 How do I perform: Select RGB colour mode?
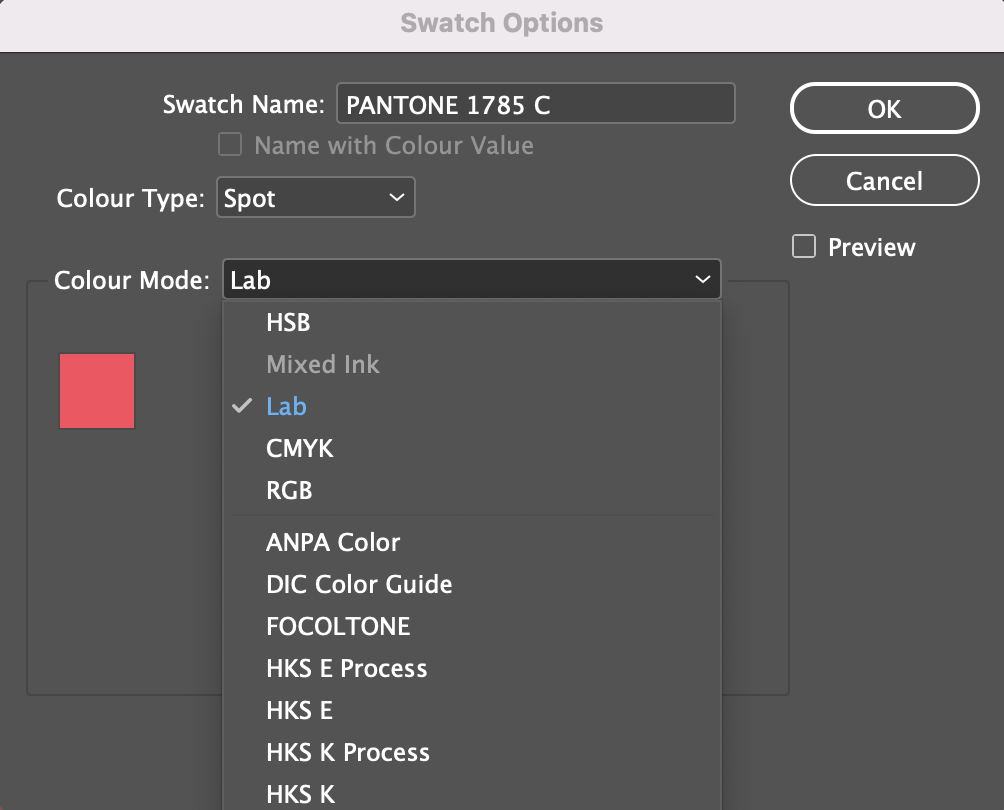point(289,490)
